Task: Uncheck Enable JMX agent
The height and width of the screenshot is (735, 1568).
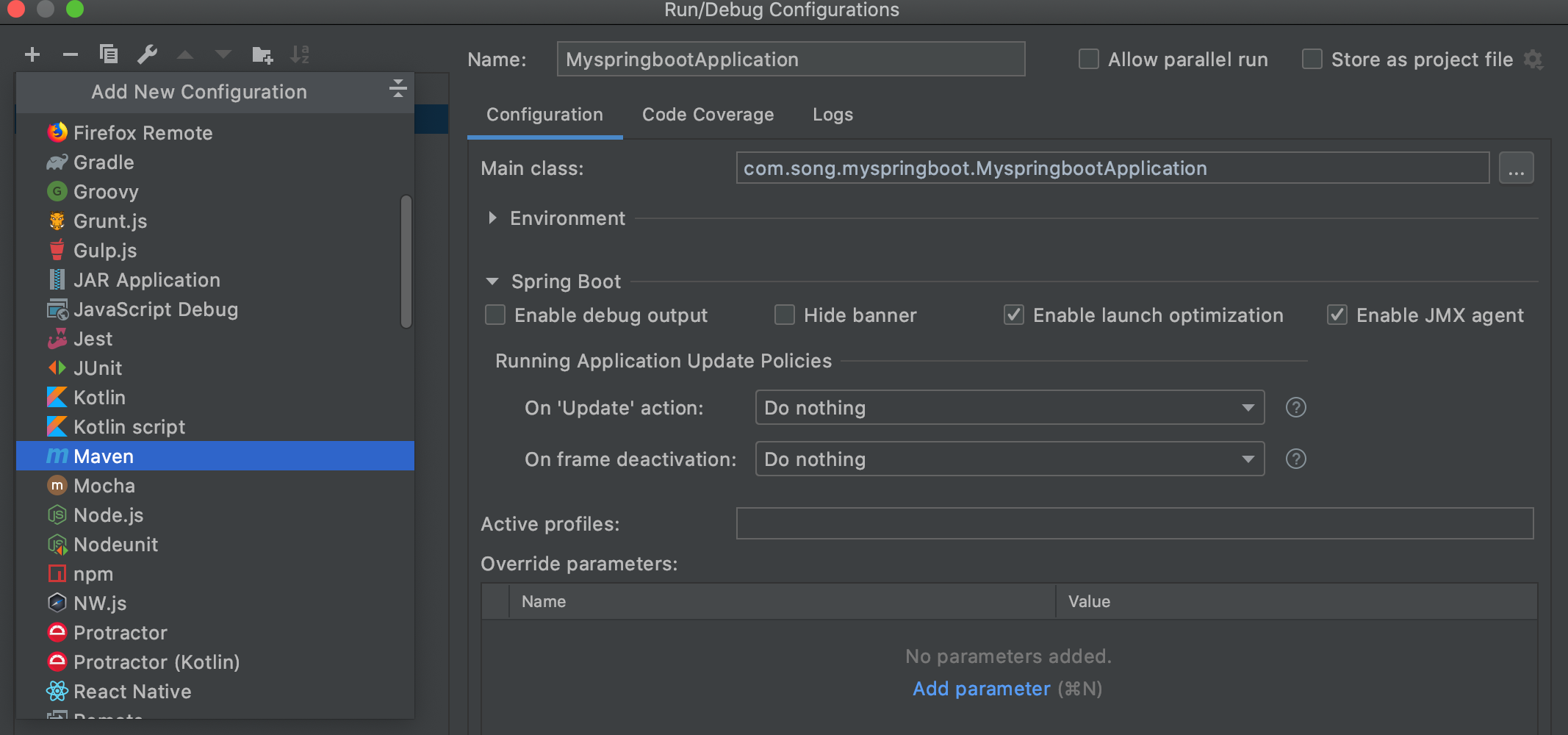Action: [1337, 315]
